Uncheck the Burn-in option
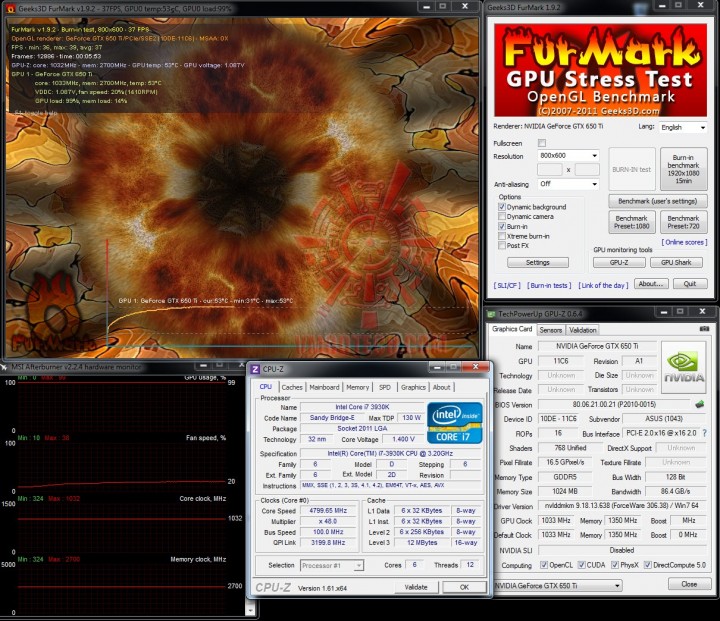 [502, 226]
